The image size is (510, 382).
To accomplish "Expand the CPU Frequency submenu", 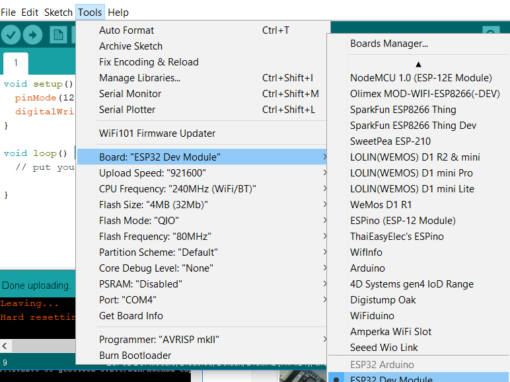I will tap(202, 189).
